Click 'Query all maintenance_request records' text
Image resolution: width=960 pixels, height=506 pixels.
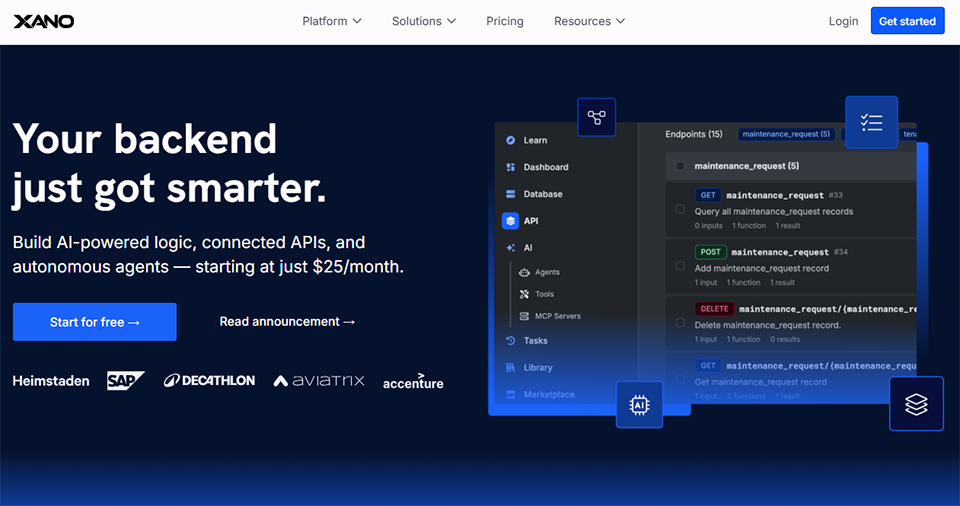click(x=773, y=211)
